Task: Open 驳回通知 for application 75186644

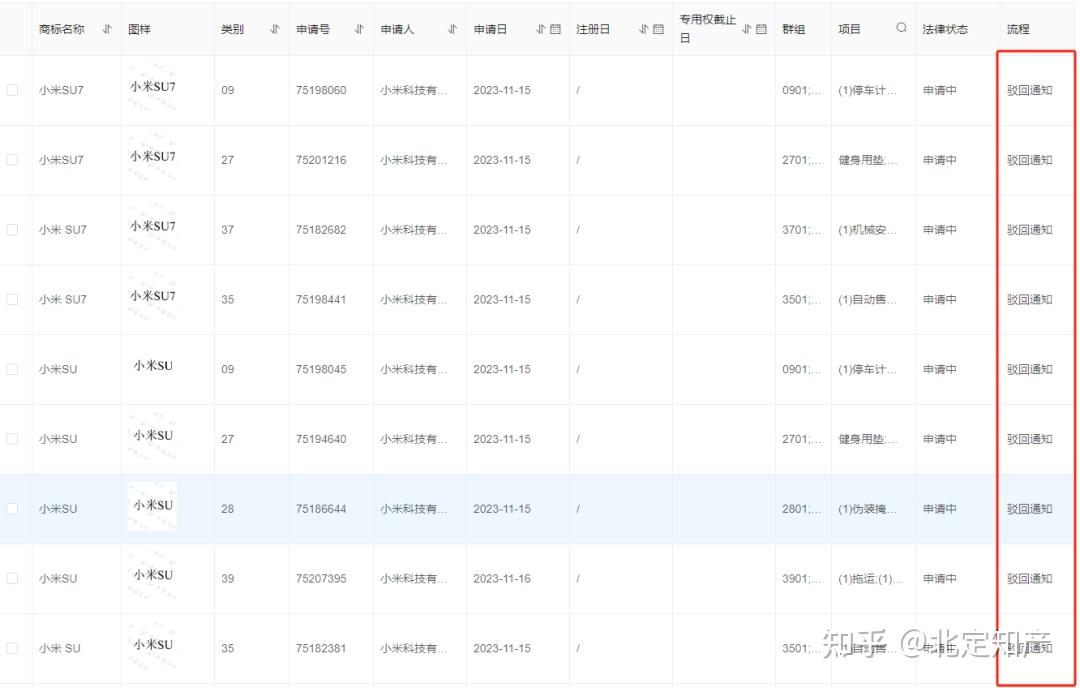Action: tap(1030, 509)
